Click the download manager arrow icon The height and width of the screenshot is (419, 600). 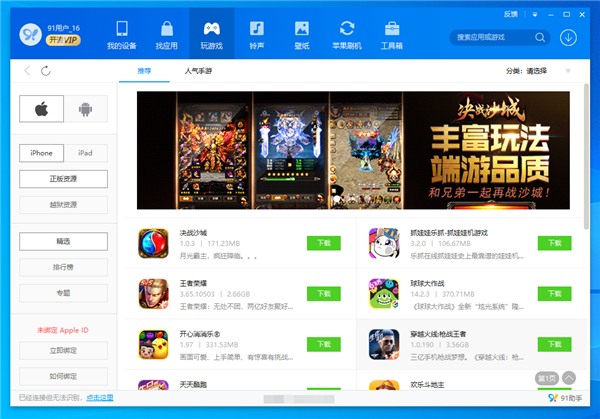pos(569,37)
